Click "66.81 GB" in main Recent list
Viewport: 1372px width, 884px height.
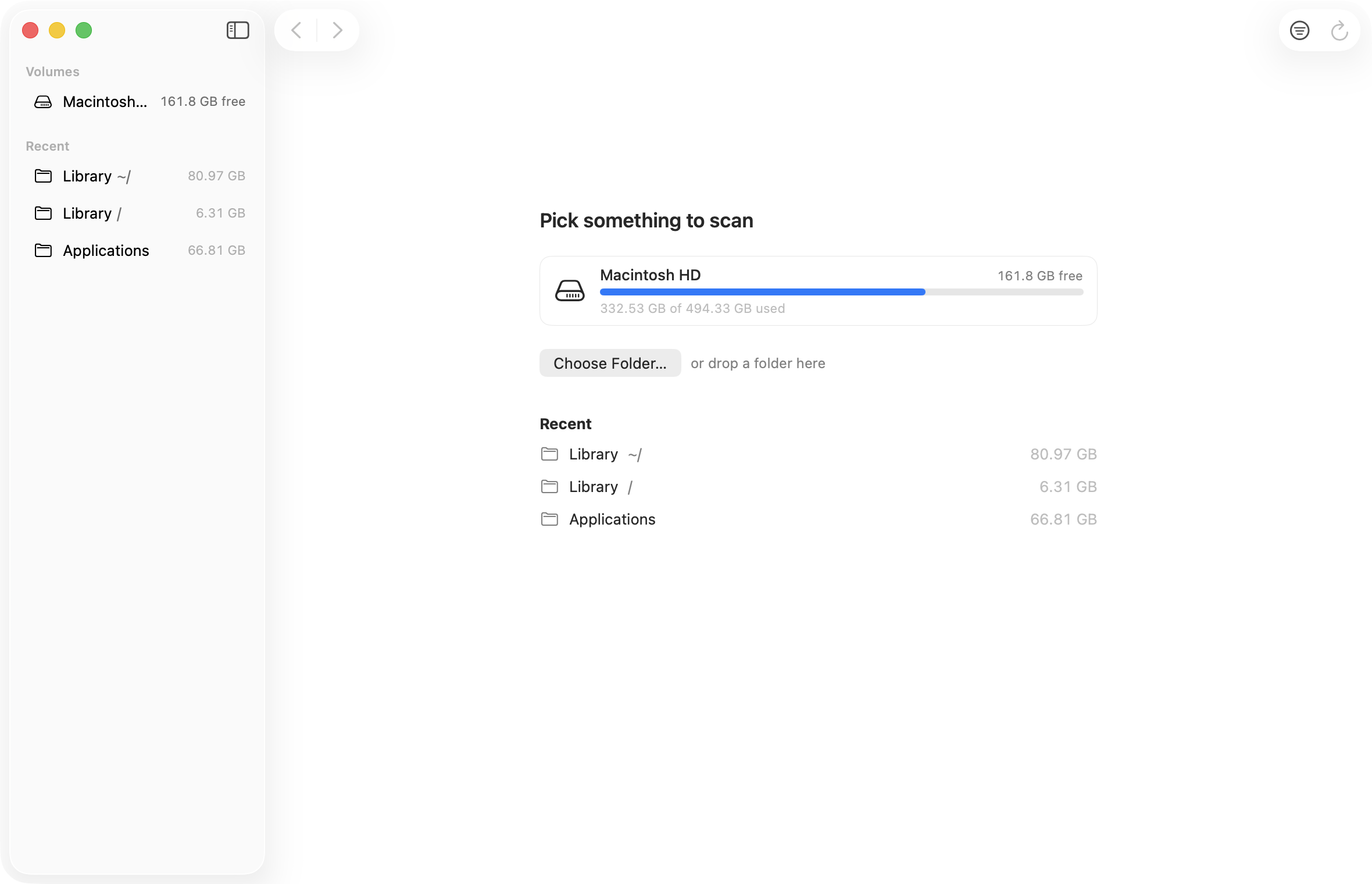(x=1063, y=519)
